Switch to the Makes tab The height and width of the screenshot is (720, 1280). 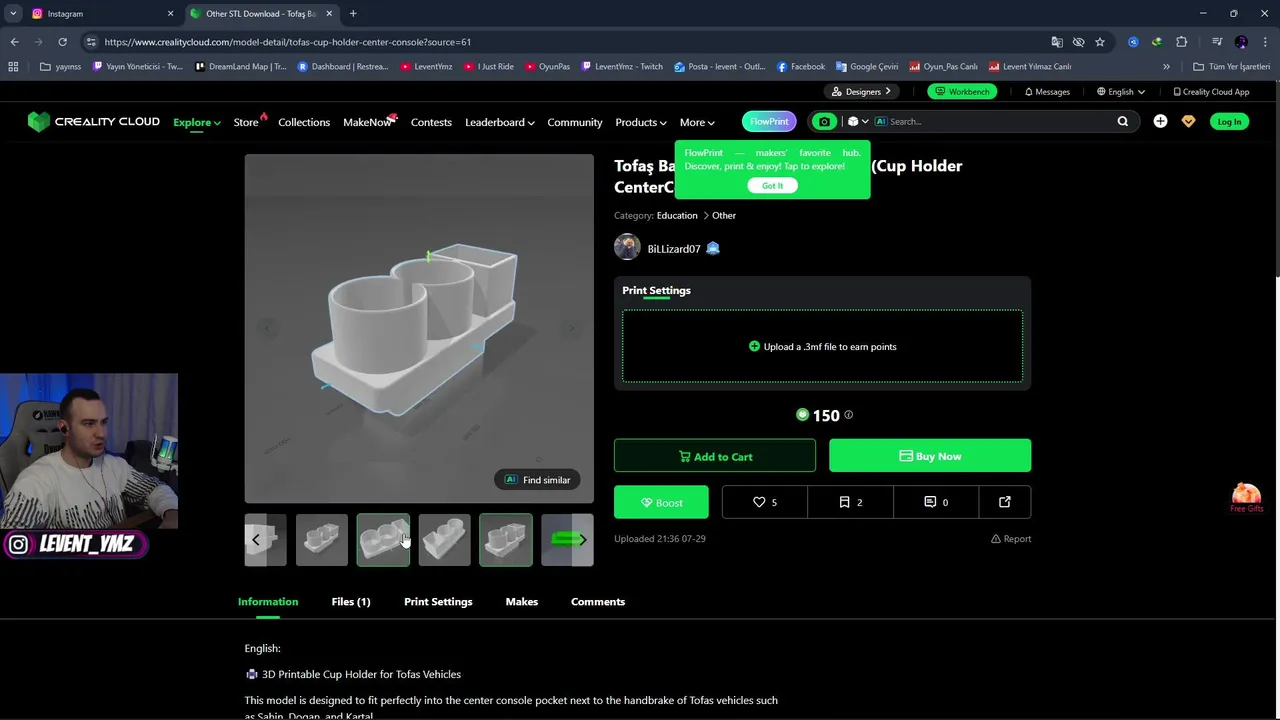click(x=522, y=602)
